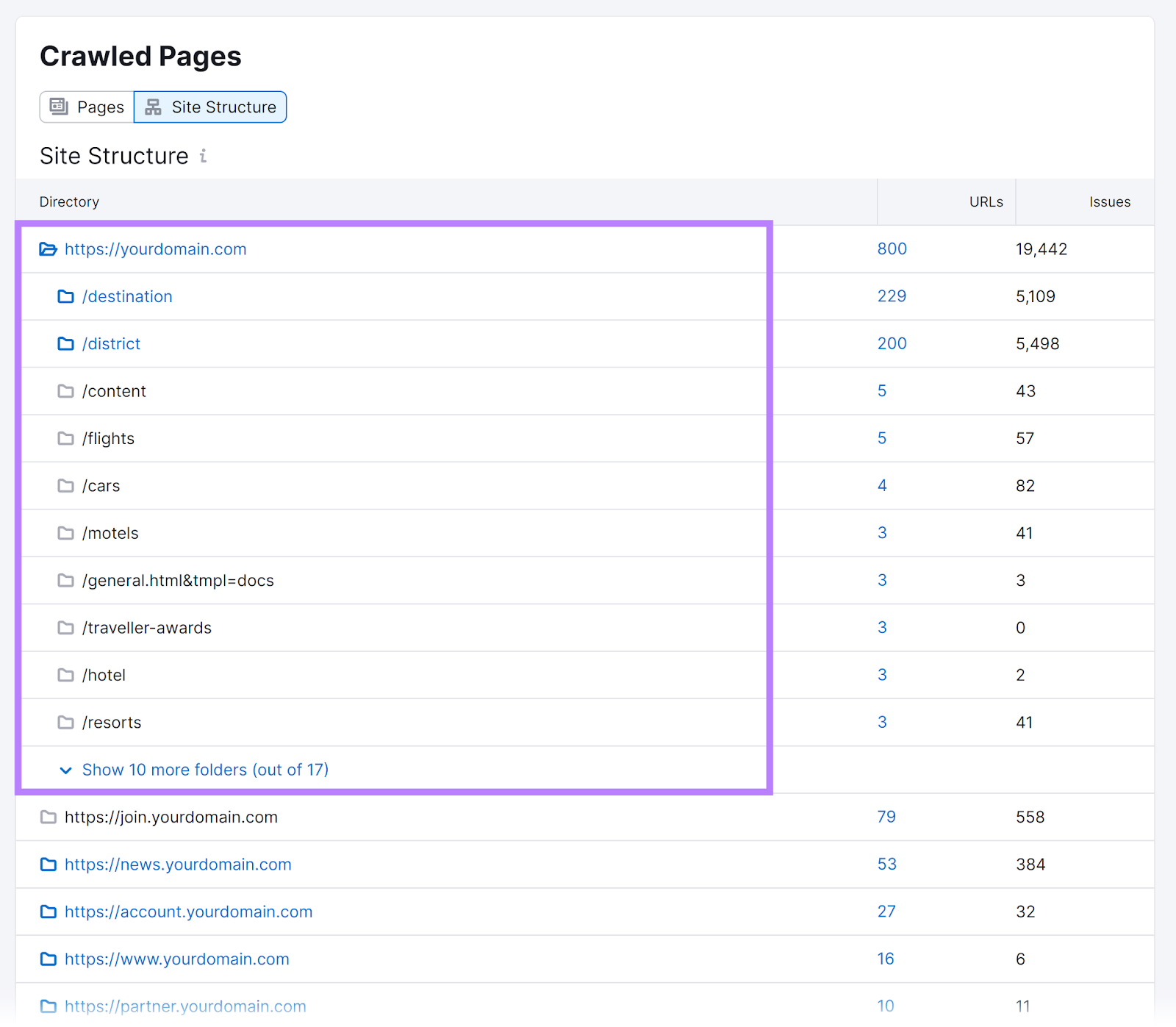
Task: Click the folder icon beside /motels
Action: (x=65, y=533)
